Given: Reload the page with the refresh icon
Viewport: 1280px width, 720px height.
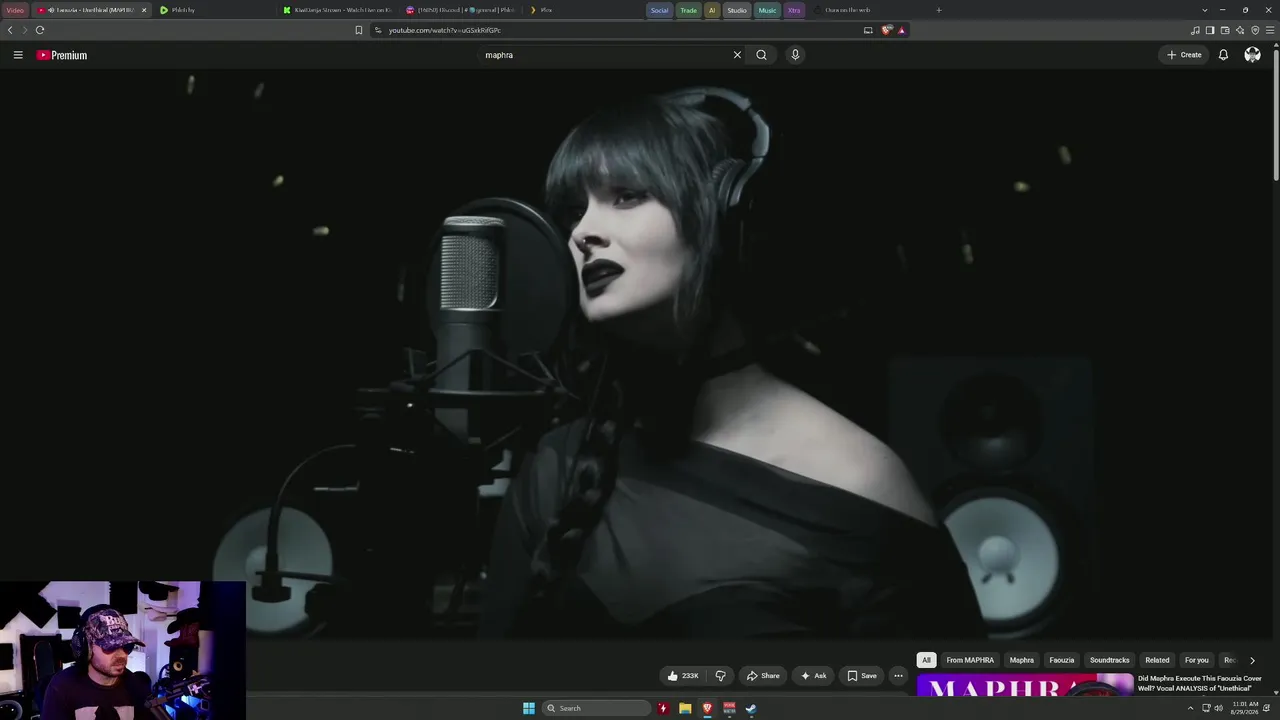Looking at the screenshot, I should pos(40,30).
